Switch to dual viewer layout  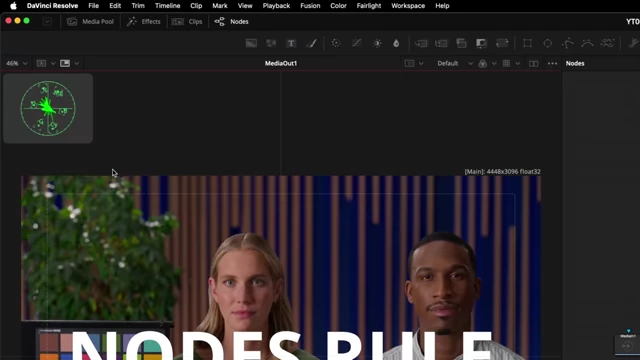533,63
